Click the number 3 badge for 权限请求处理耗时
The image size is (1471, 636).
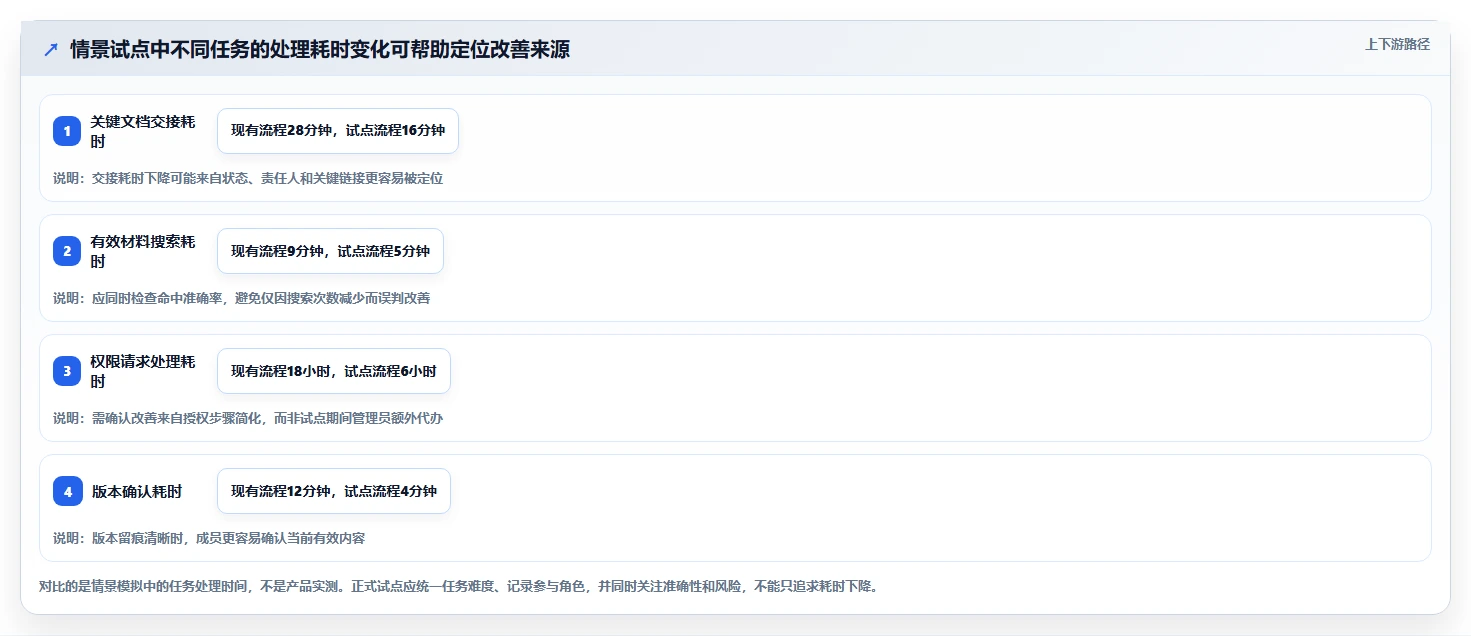coord(67,371)
